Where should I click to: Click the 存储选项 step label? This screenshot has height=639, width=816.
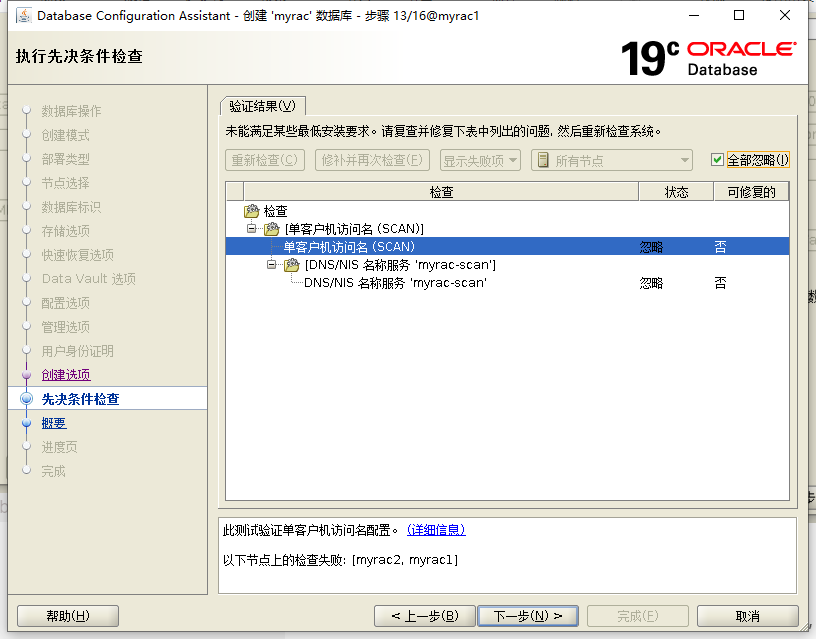click(x=66, y=231)
